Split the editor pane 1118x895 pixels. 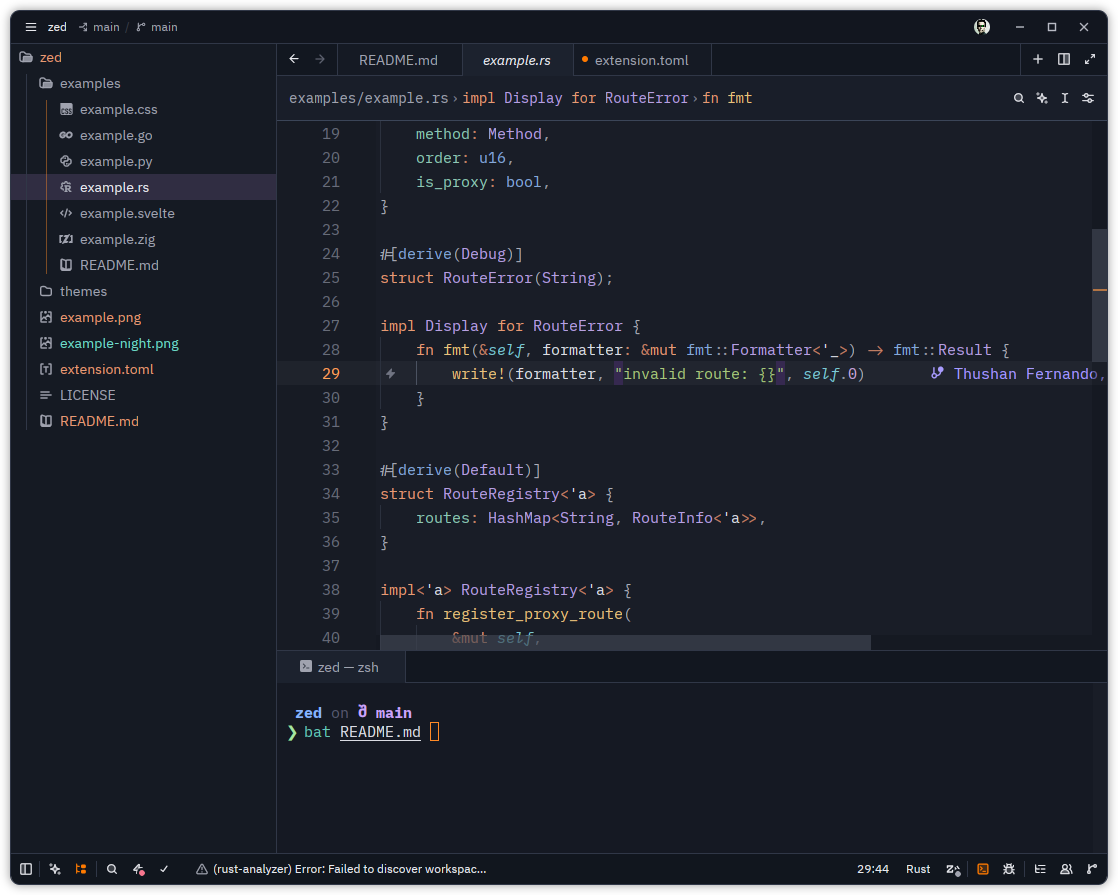(x=1064, y=59)
